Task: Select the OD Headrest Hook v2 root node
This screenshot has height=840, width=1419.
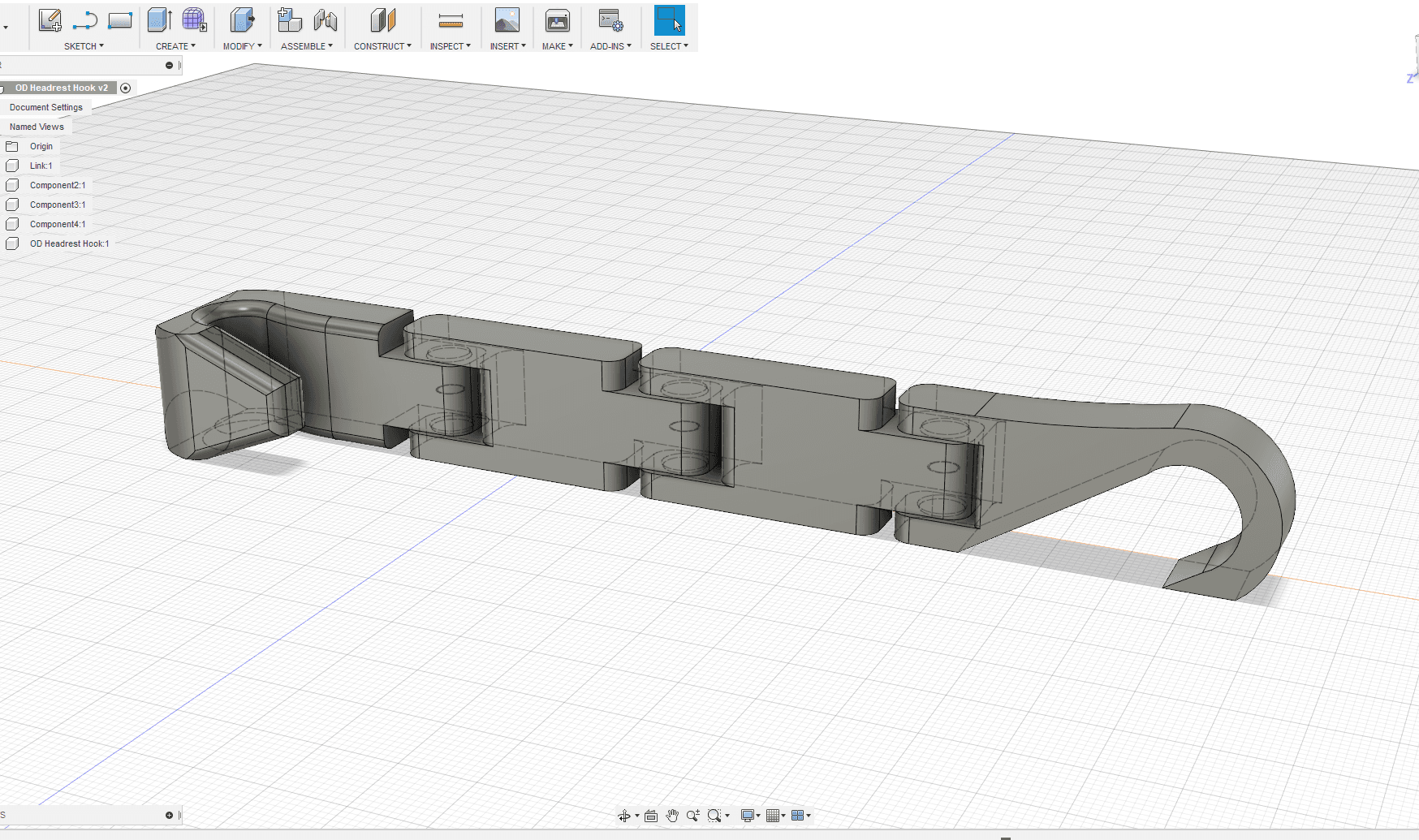Action: [61, 88]
